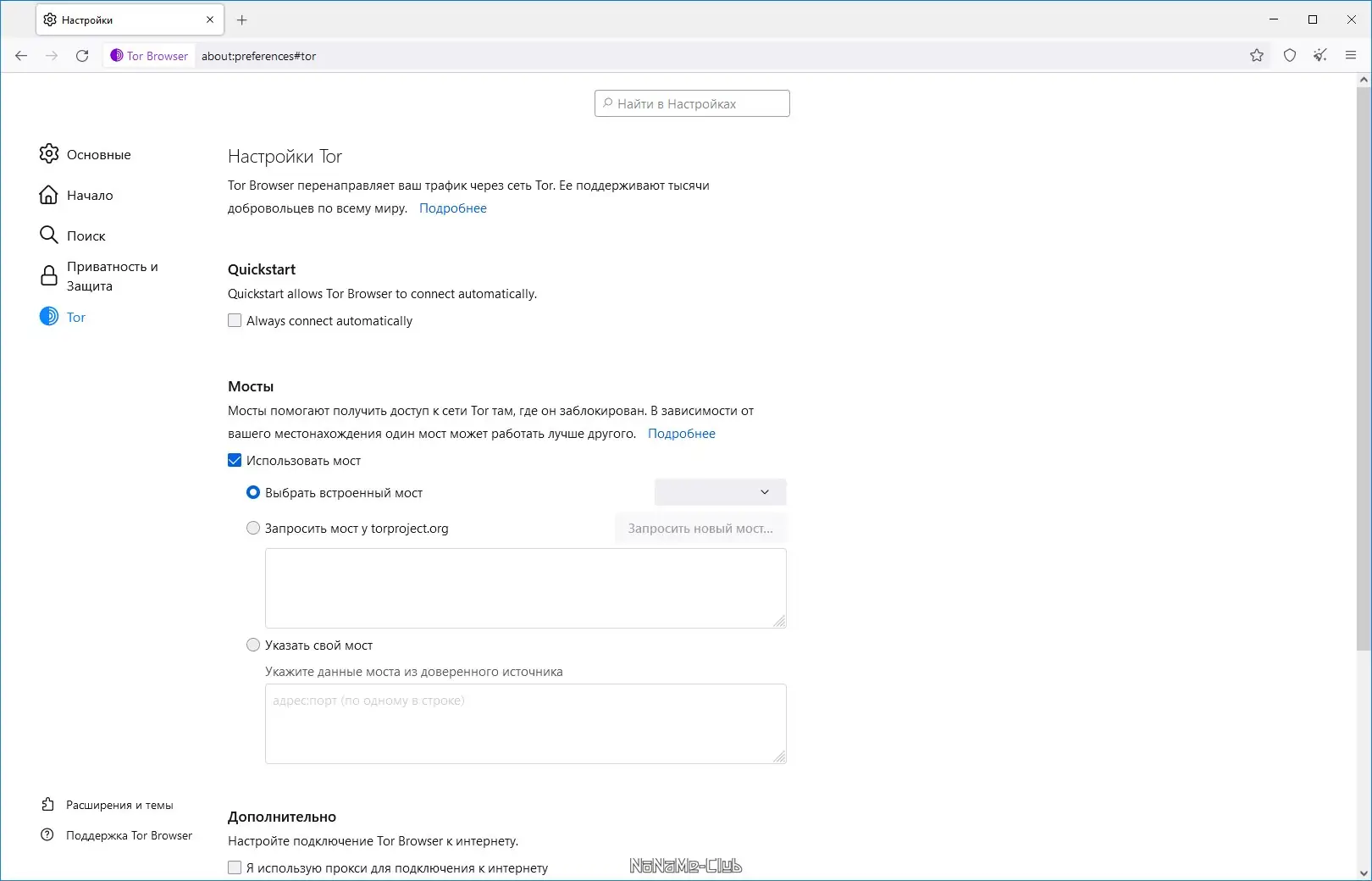1372x881 pixels.
Task: Open the hamburger application menu
Action: point(1351,56)
